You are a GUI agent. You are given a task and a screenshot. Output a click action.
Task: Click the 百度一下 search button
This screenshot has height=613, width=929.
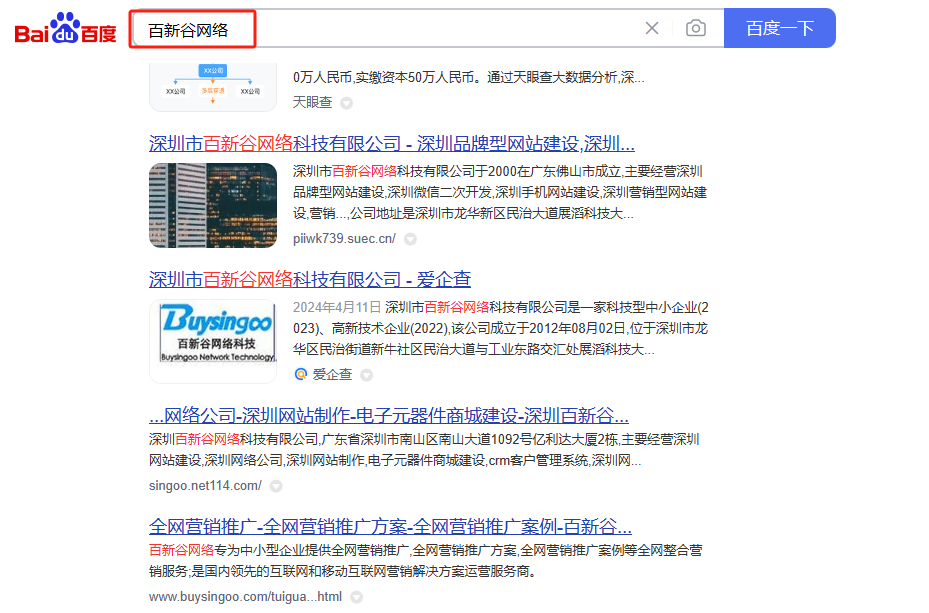[x=779, y=28]
